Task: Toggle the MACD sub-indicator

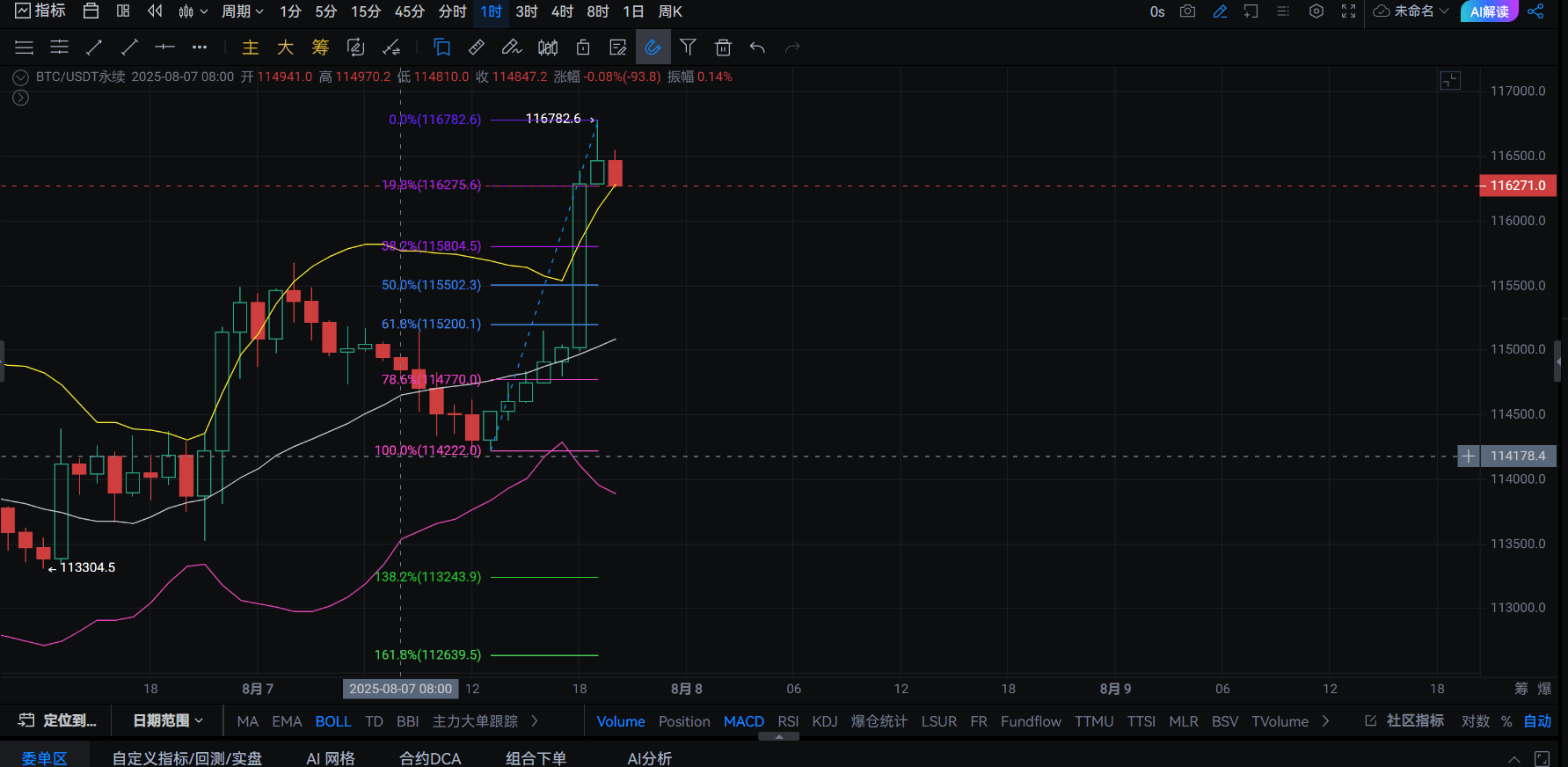Action: point(744,721)
